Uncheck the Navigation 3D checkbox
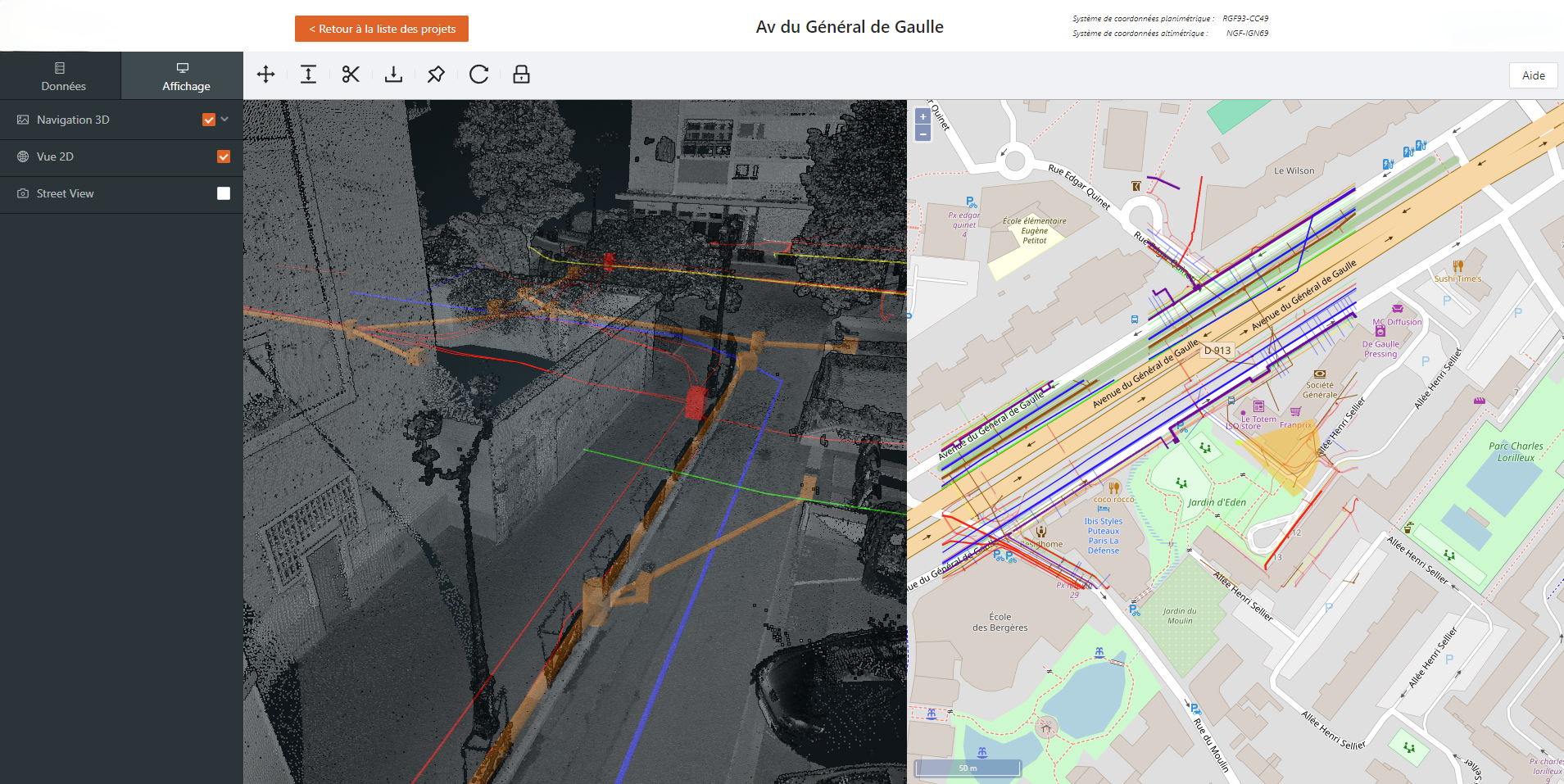Image resolution: width=1564 pixels, height=784 pixels. tap(209, 120)
